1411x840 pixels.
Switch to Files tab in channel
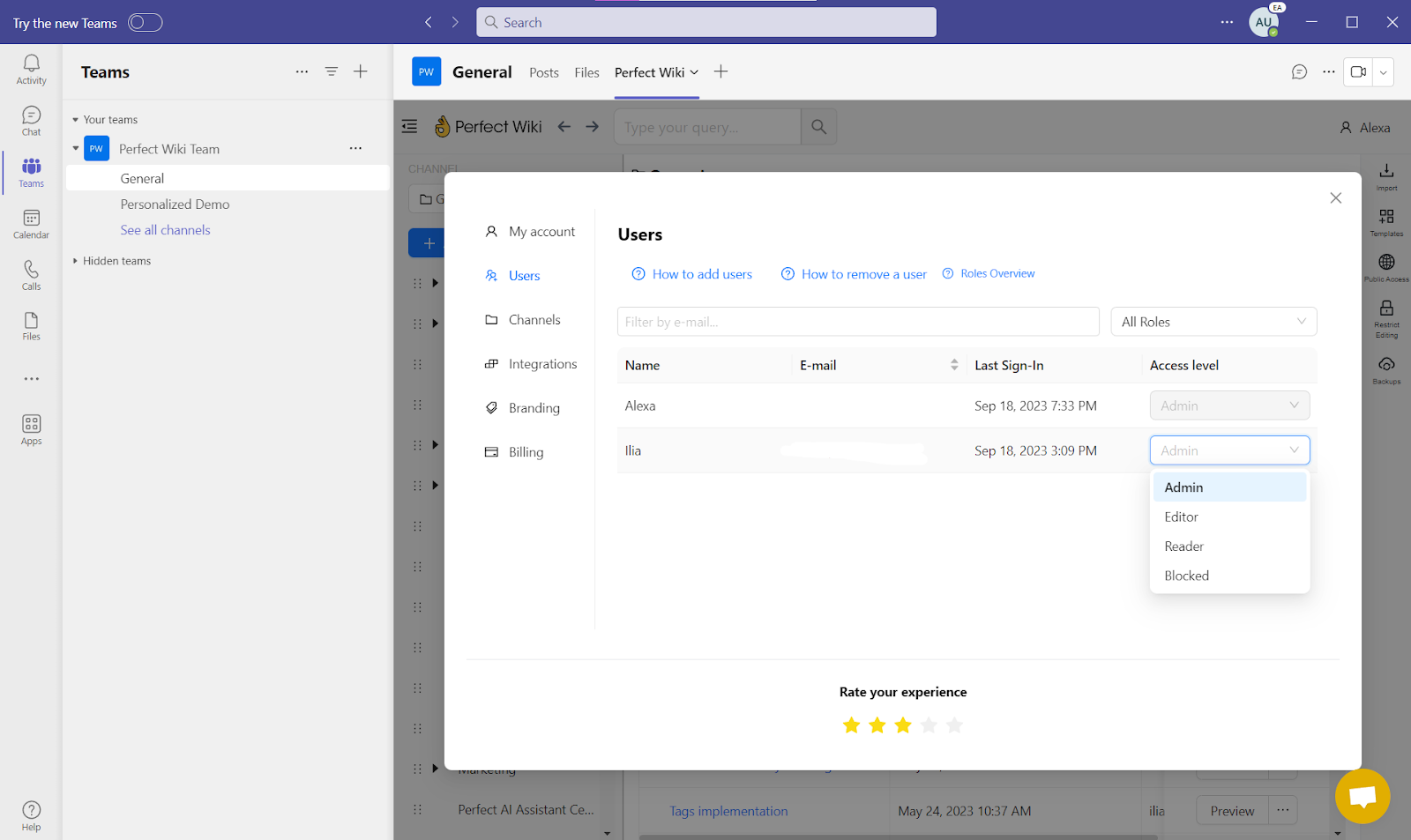[x=586, y=72]
